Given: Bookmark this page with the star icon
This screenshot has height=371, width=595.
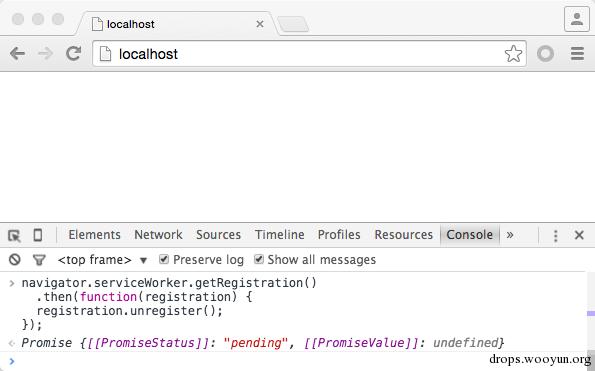Looking at the screenshot, I should 513,53.
